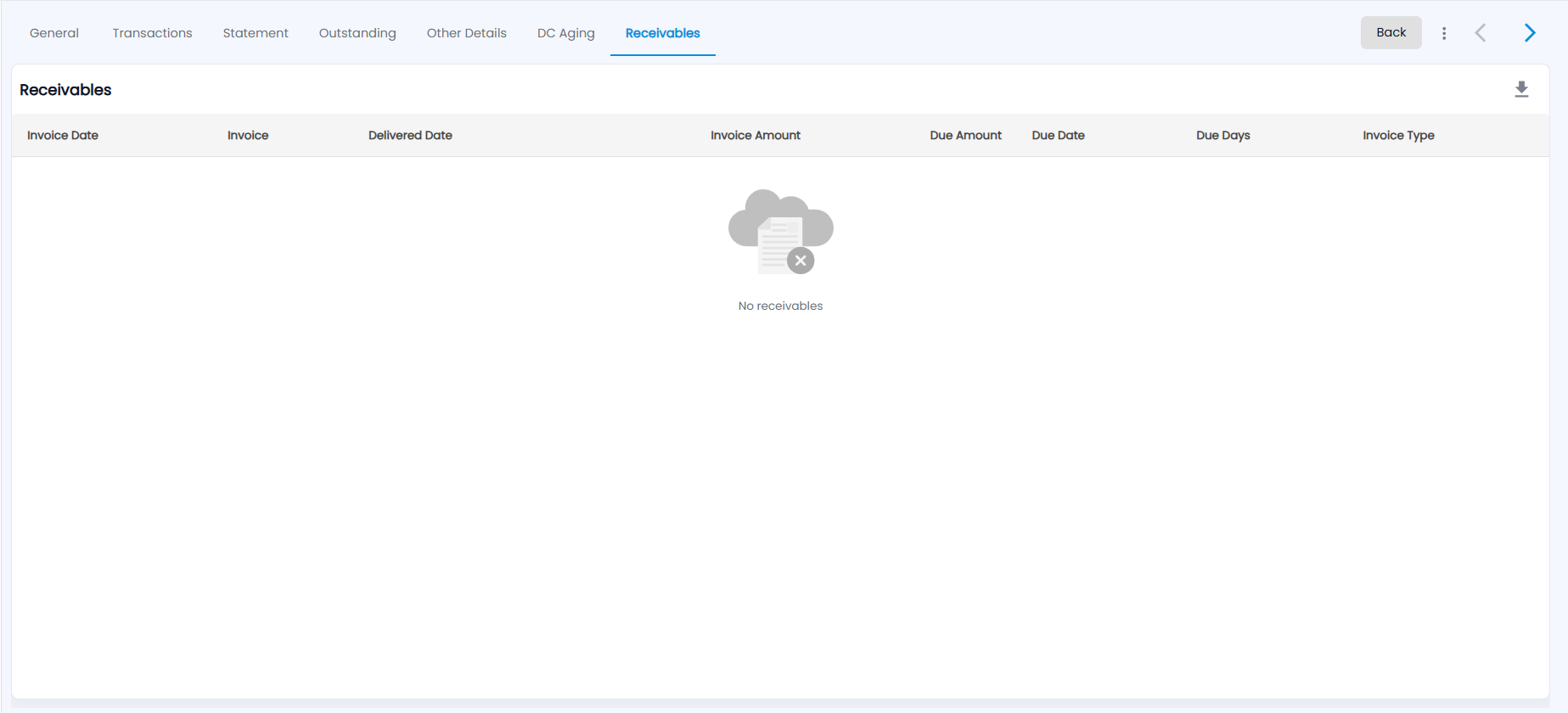
Task: Go to the next record arrow
Action: (x=1530, y=33)
